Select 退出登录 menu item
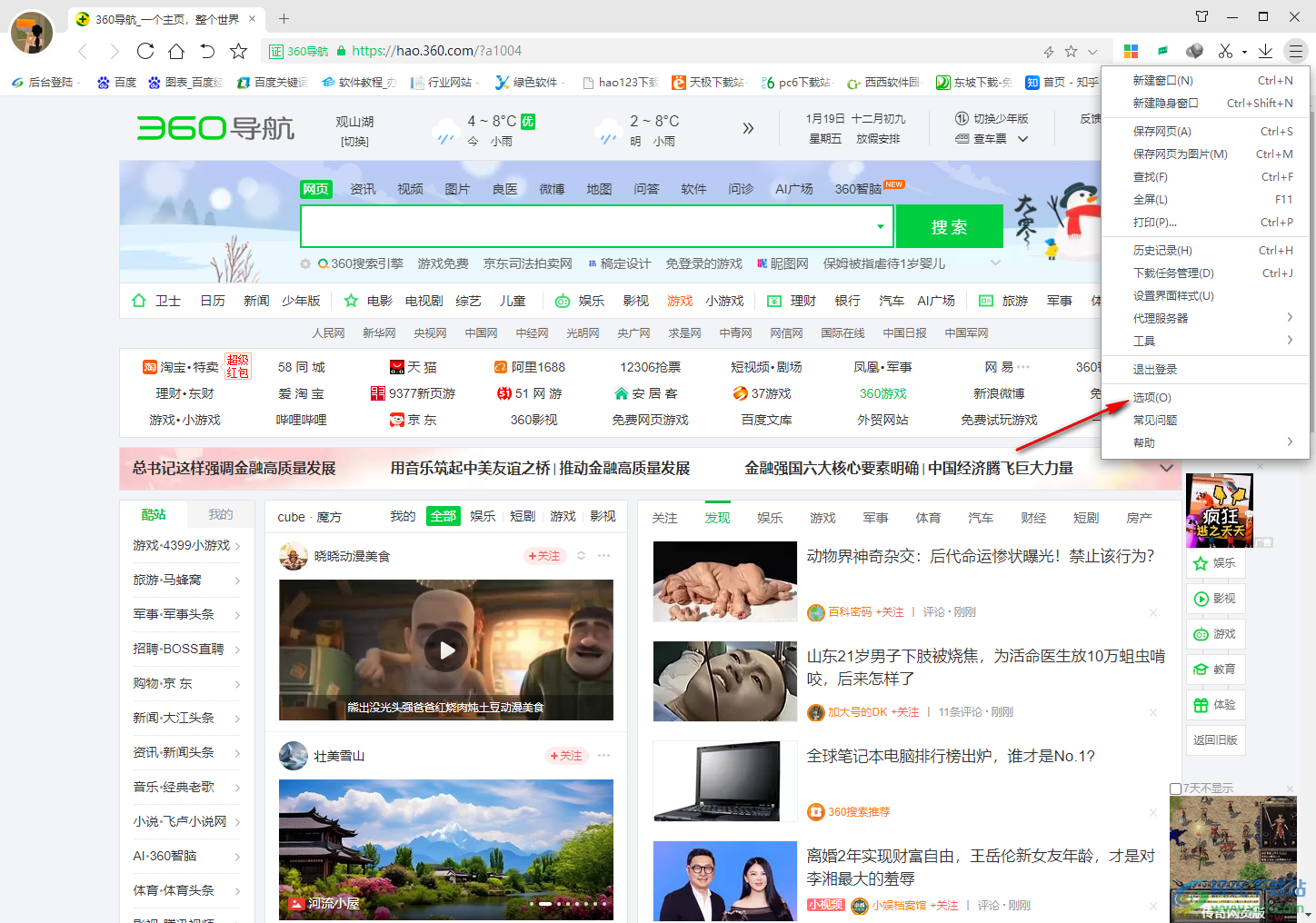Screen dimensions: 1316x923 pyautogui.click(x=1206, y=369)
